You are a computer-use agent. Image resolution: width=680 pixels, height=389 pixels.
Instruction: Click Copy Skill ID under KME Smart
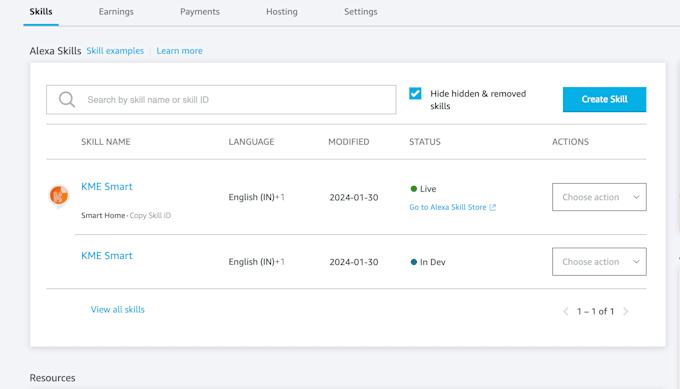click(150, 216)
